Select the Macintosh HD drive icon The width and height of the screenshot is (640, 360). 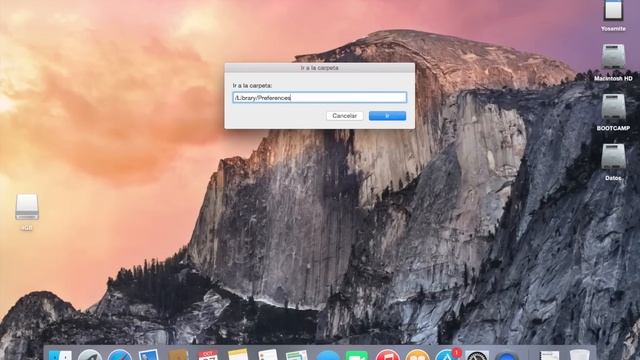613,56
